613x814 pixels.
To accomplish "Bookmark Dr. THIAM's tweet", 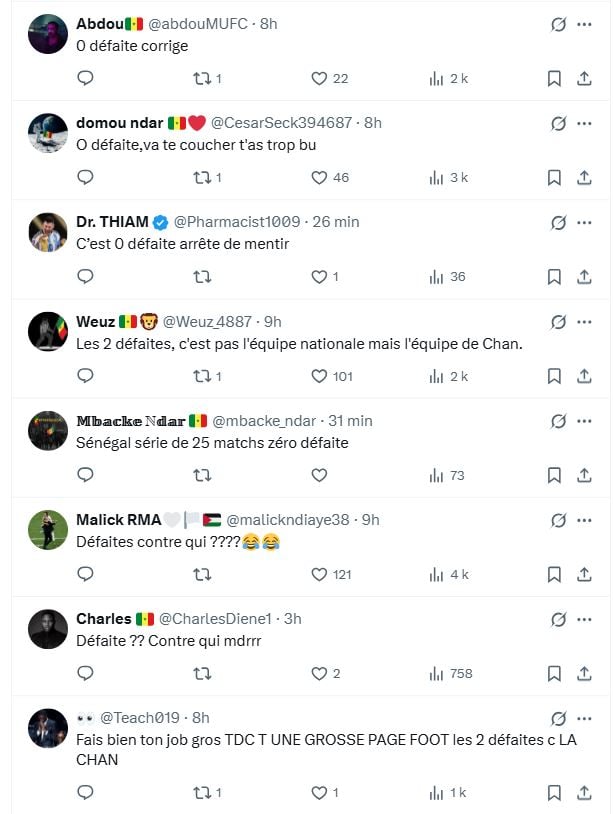I will click(554, 276).
